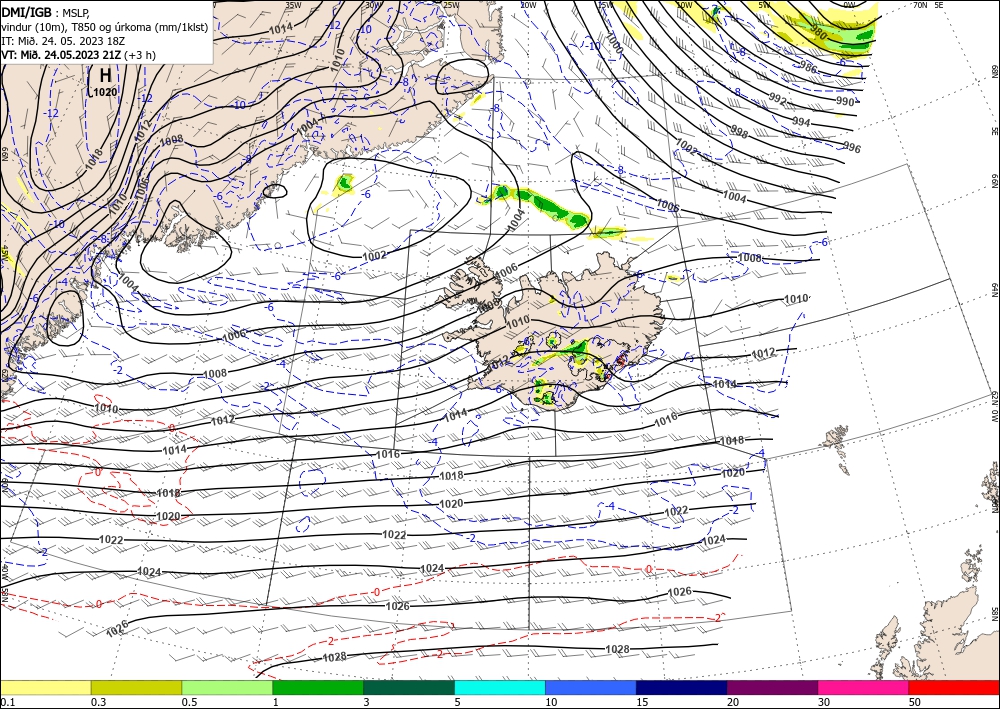The height and width of the screenshot is (709, 1000).
Task: Select the olive 0.3–0.5 legend swatch
Action: point(136,687)
